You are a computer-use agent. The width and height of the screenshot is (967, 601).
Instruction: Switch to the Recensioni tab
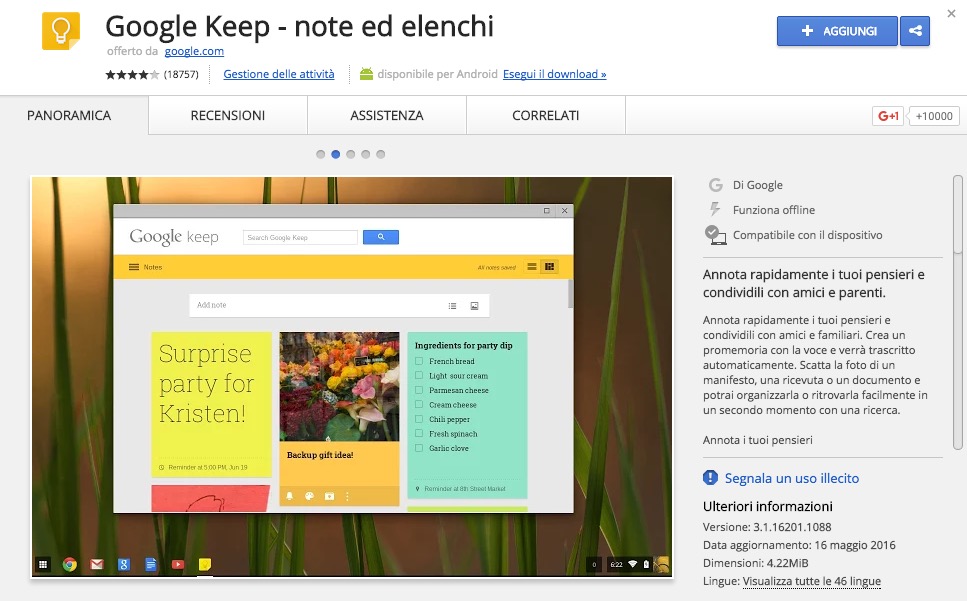(x=227, y=116)
